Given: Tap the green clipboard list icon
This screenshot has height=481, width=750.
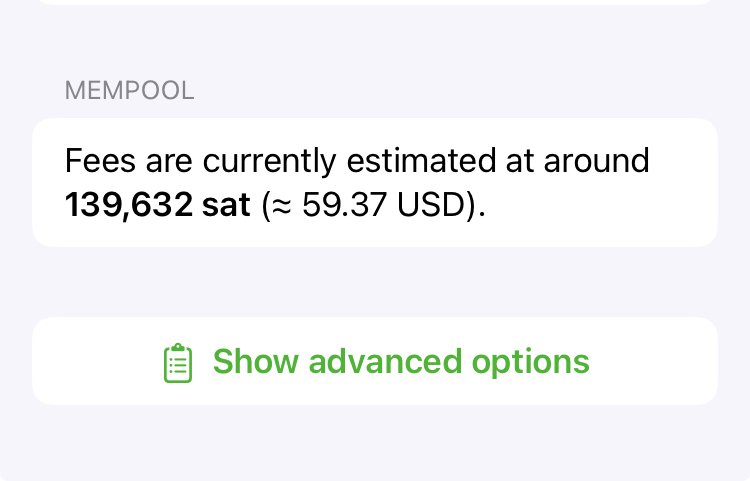Looking at the screenshot, I should click(178, 363).
